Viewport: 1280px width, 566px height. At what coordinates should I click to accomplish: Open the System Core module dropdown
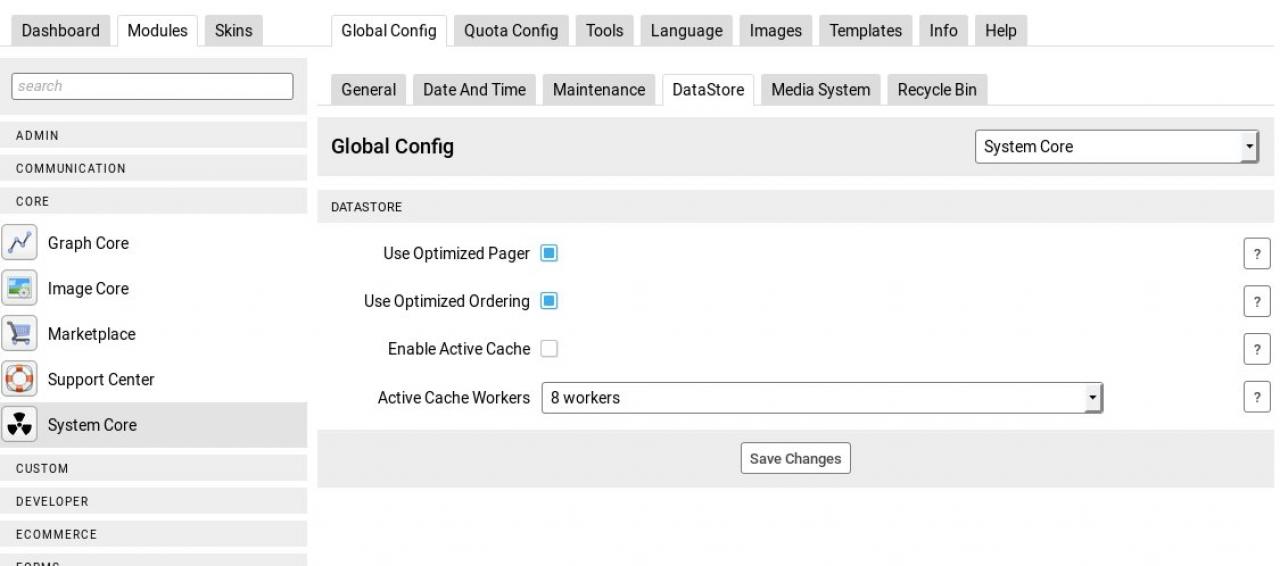pyautogui.click(x=1116, y=147)
